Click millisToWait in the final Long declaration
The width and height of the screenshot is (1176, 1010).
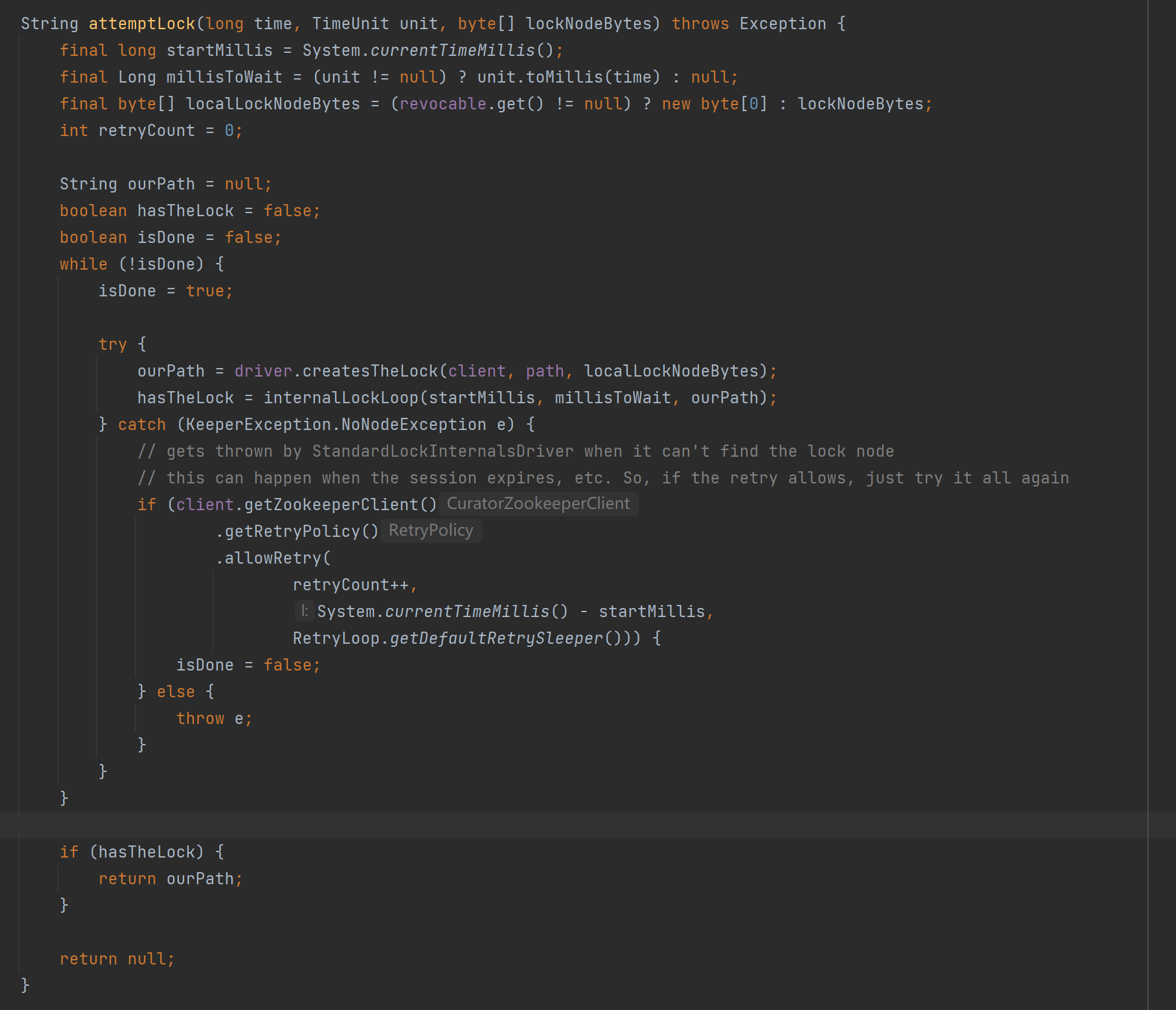pos(225,77)
